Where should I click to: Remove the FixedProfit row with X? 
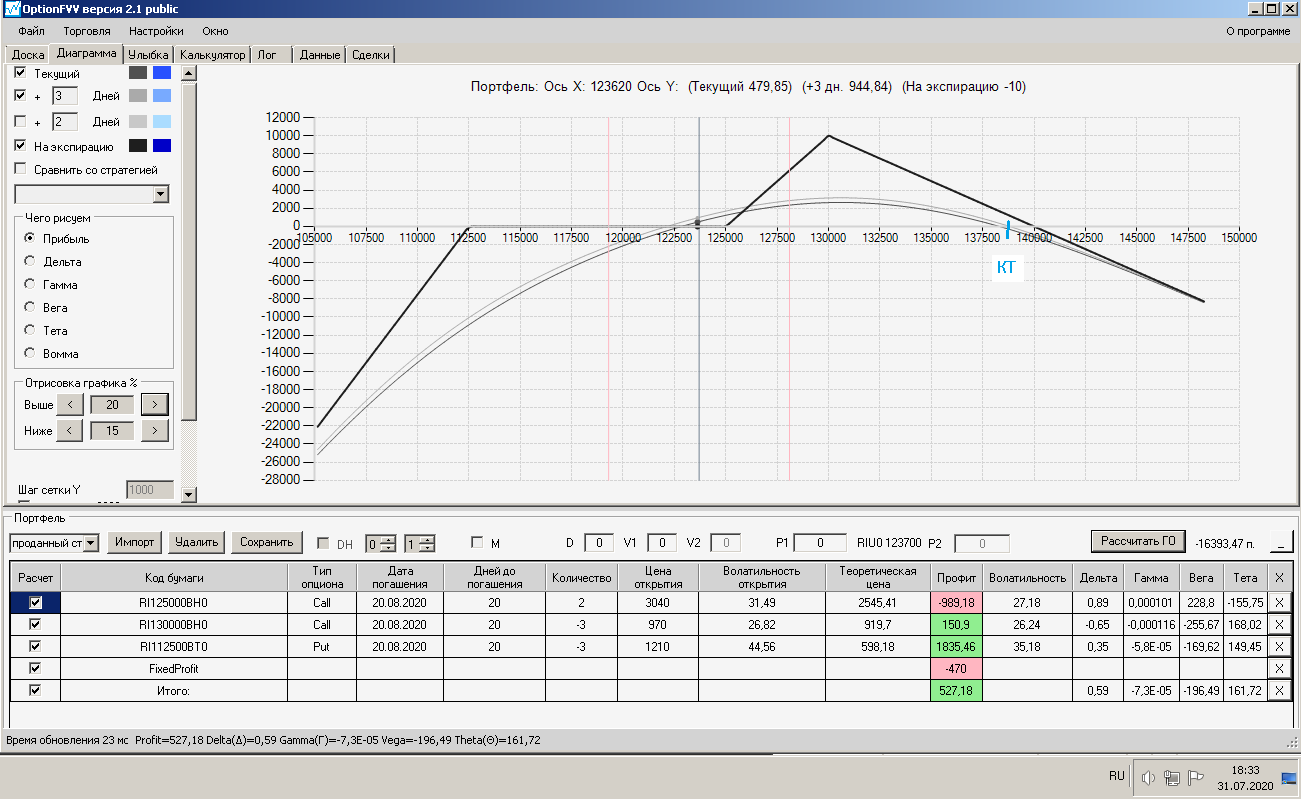click(1278, 668)
